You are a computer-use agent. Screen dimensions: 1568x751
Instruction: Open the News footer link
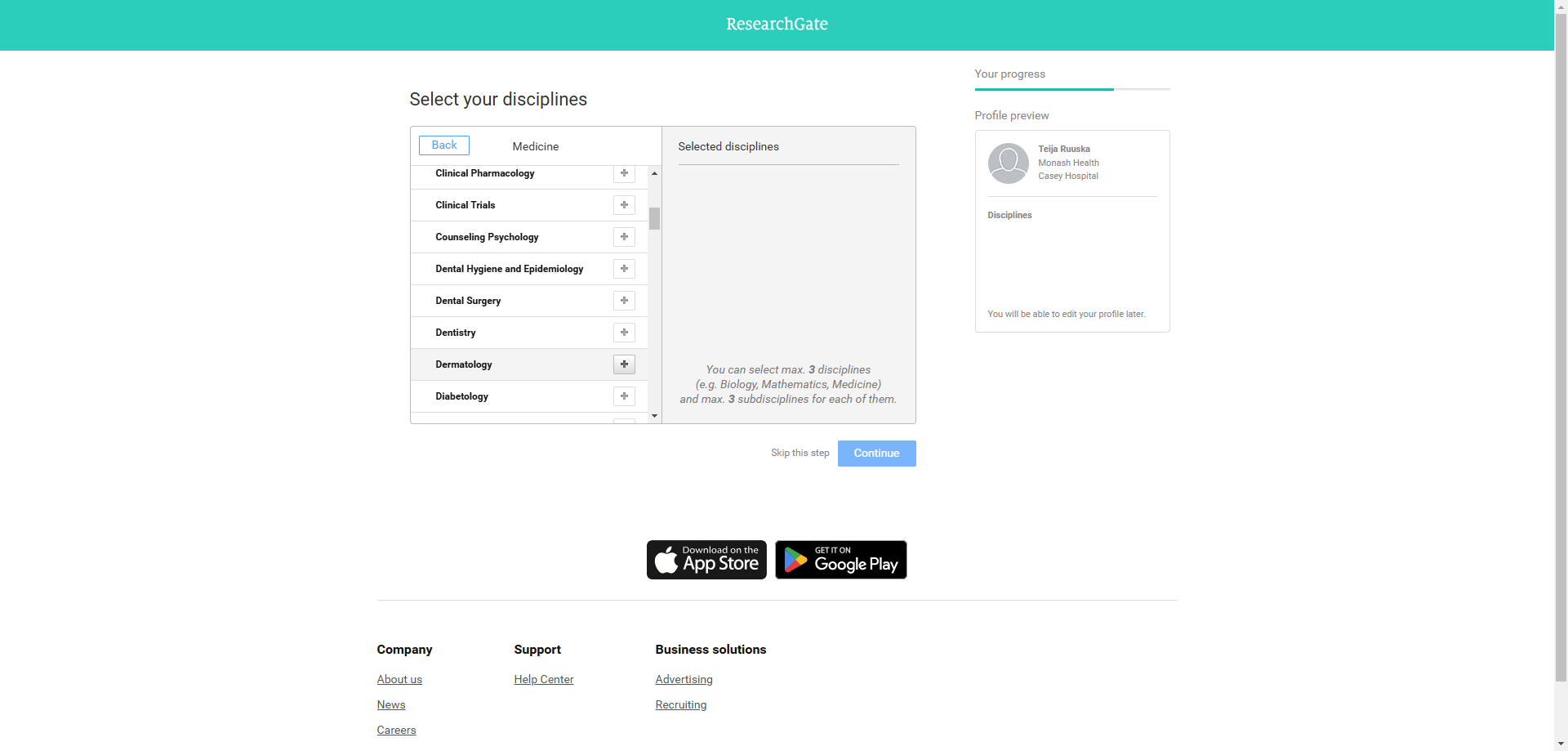[391, 704]
